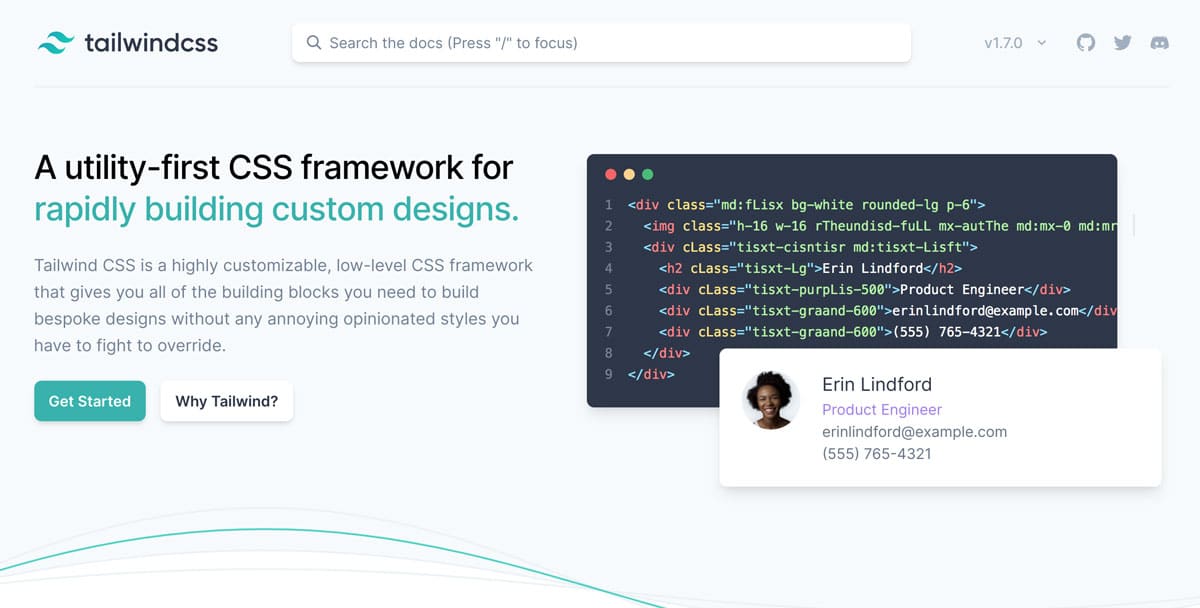Click code line 1 with bg-white rounded-lg
This screenshot has width=1200, height=608.
pyautogui.click(x=807, y=205)
